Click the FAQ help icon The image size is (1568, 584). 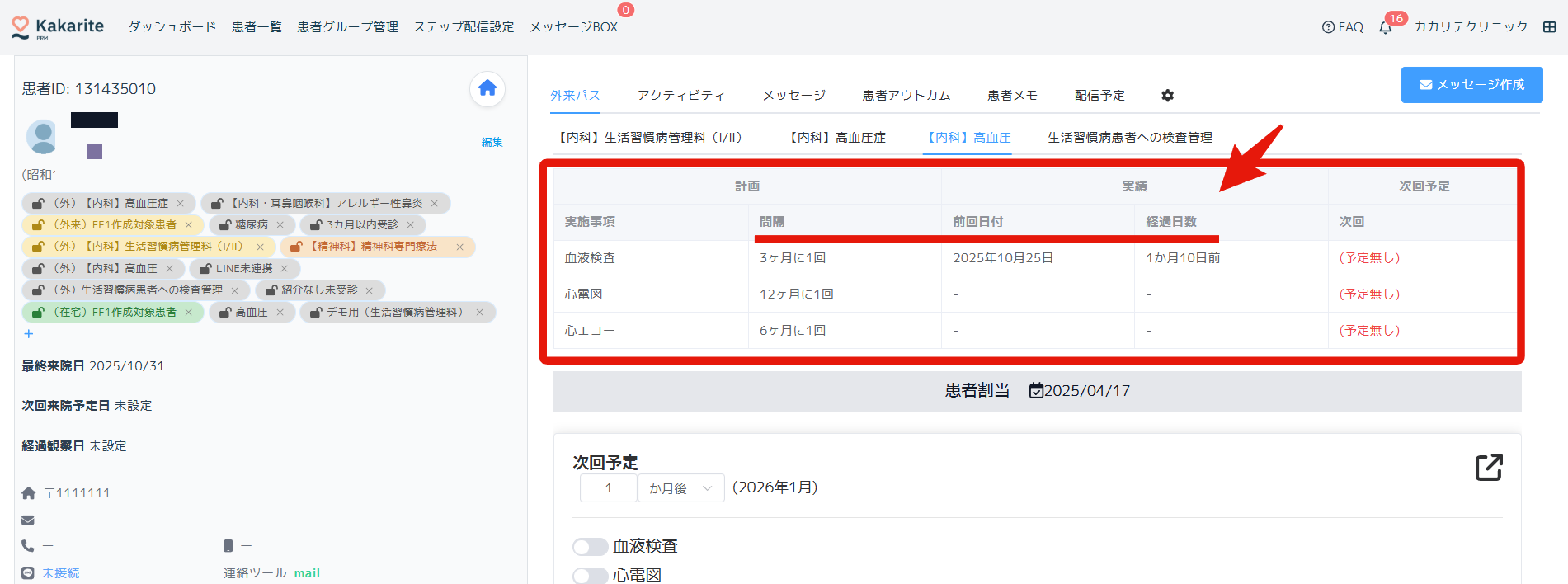click(x=1328, y=27)
